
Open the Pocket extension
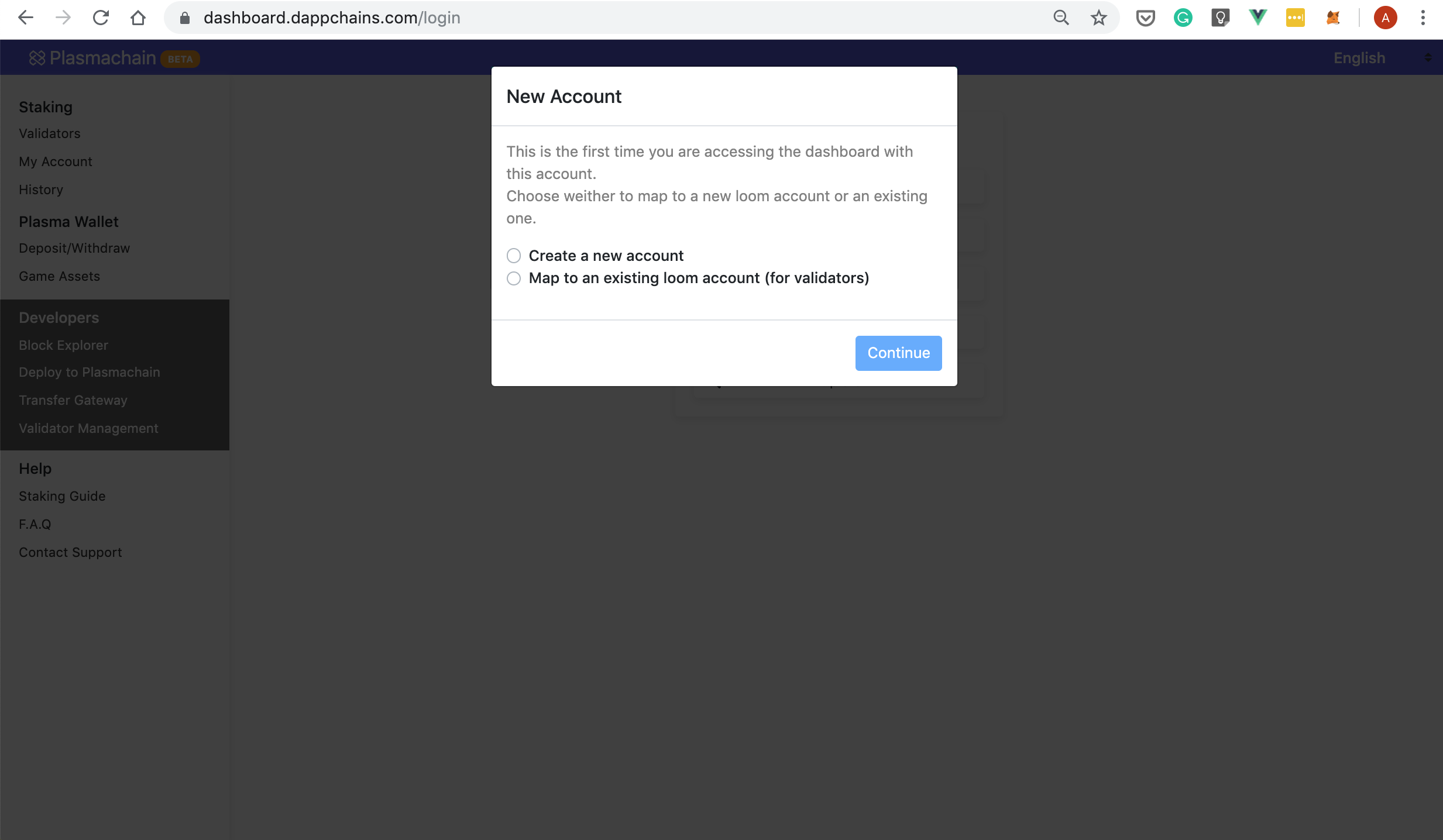click(1145, 18)
